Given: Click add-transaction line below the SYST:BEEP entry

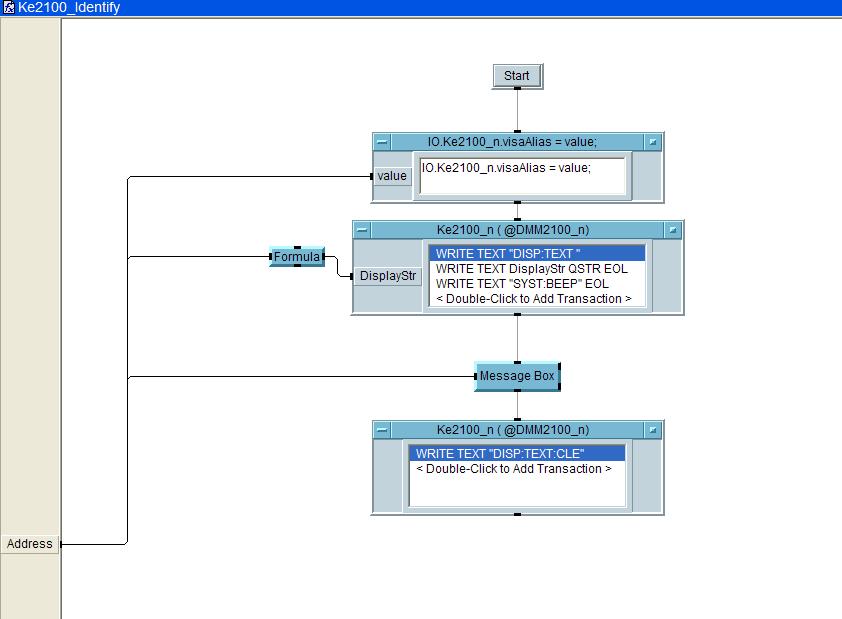Looking at the screenshot, I should coord(534,299).
